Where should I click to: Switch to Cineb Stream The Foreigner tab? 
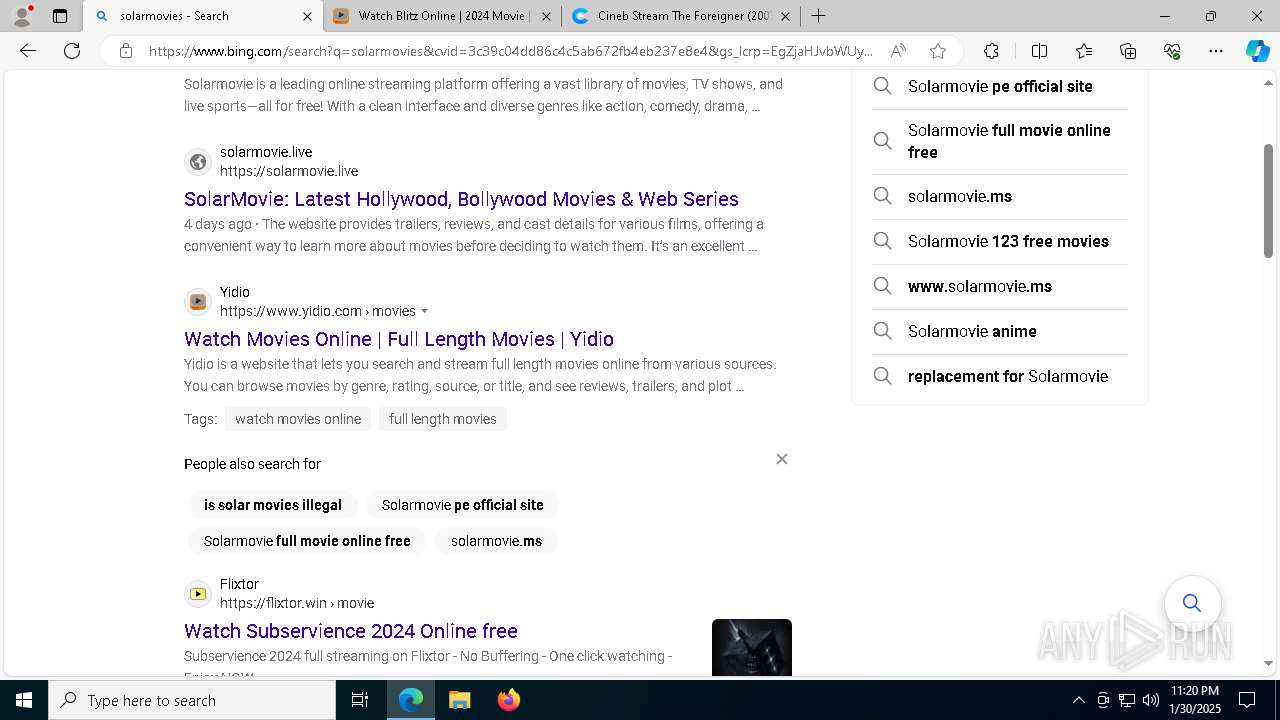point(680,16)
